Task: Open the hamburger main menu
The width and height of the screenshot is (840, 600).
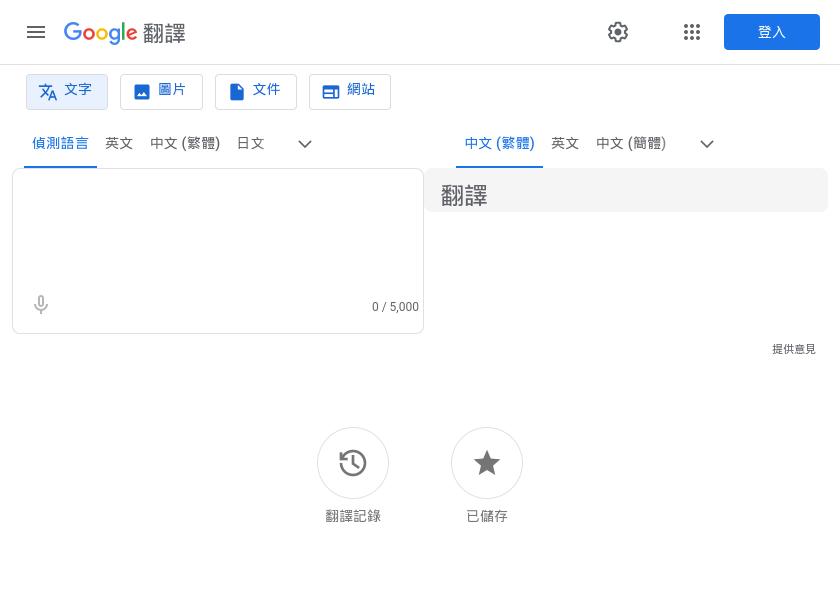Action: pos(36,32)
